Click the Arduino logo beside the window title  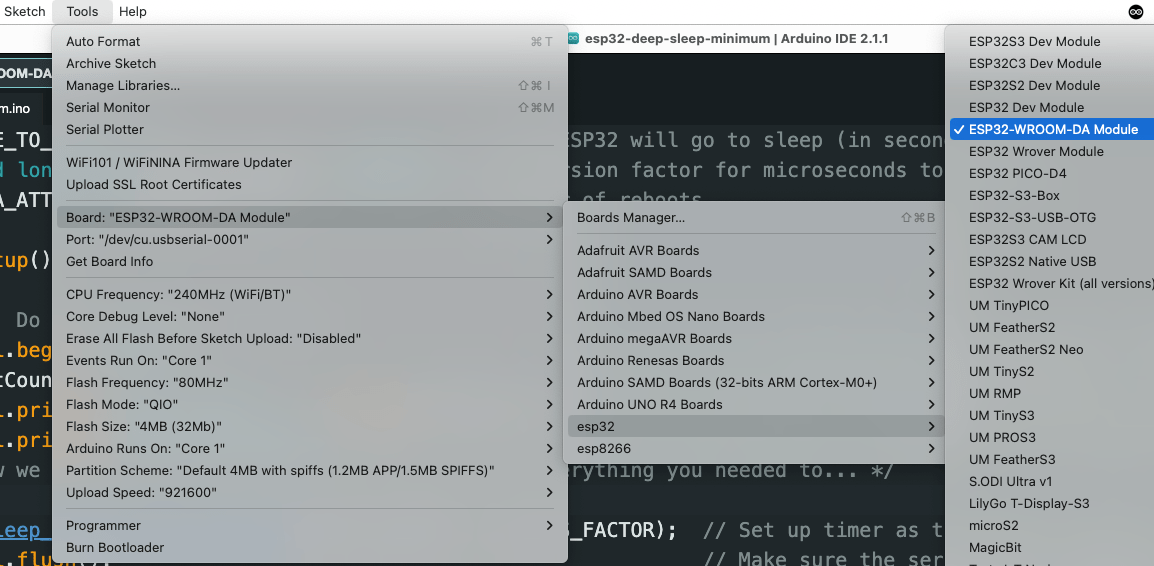click(x=573, y=38)
